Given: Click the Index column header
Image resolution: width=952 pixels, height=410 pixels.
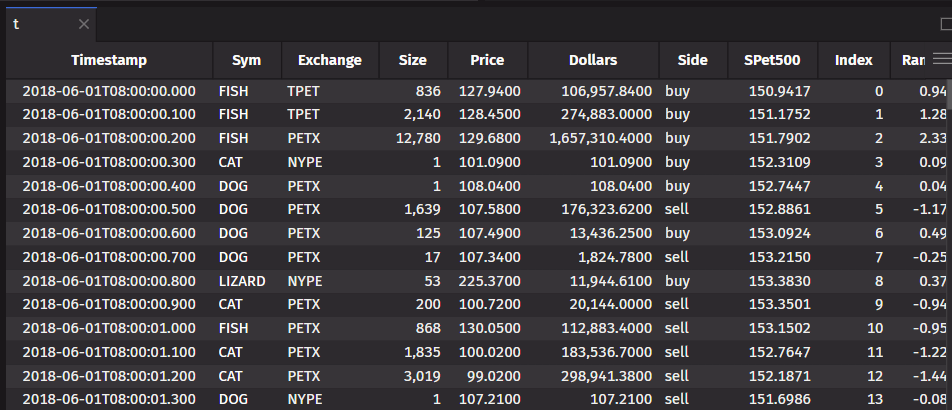Looking at the screenshot, I should click(853, 60).
